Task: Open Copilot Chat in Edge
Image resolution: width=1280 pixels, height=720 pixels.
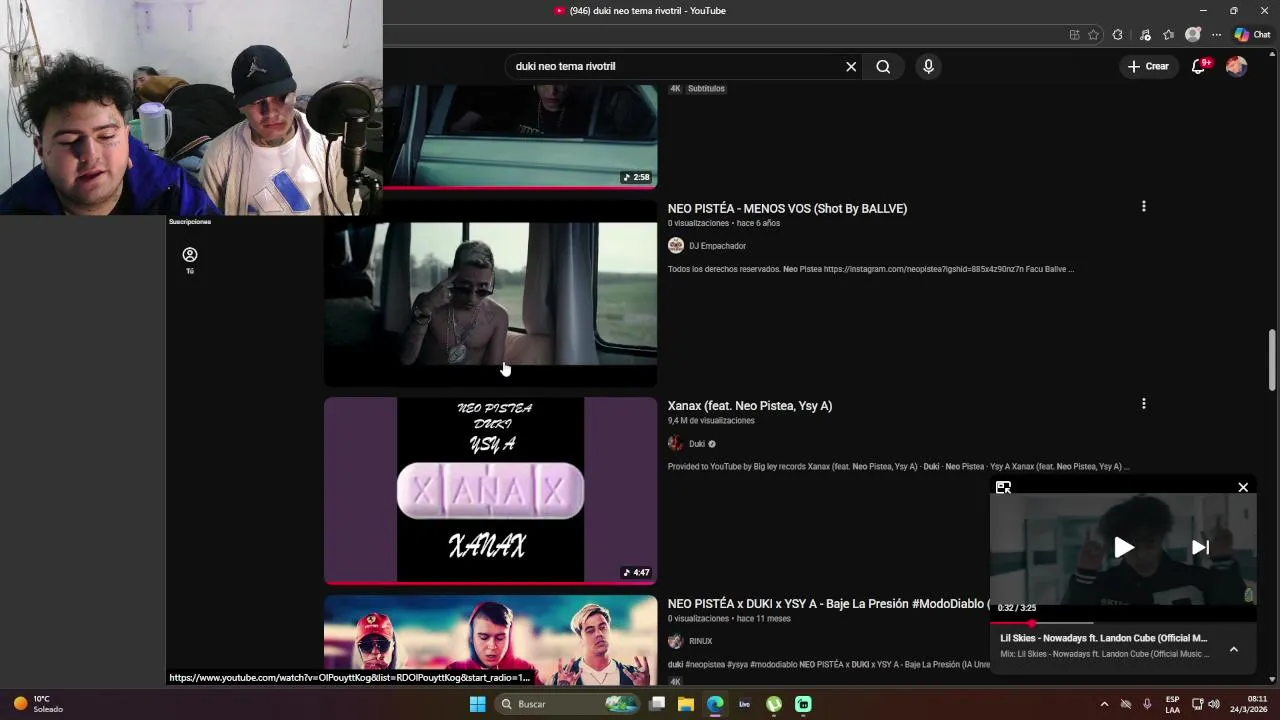Action: pyautogui.click(x=1252, y=34)
